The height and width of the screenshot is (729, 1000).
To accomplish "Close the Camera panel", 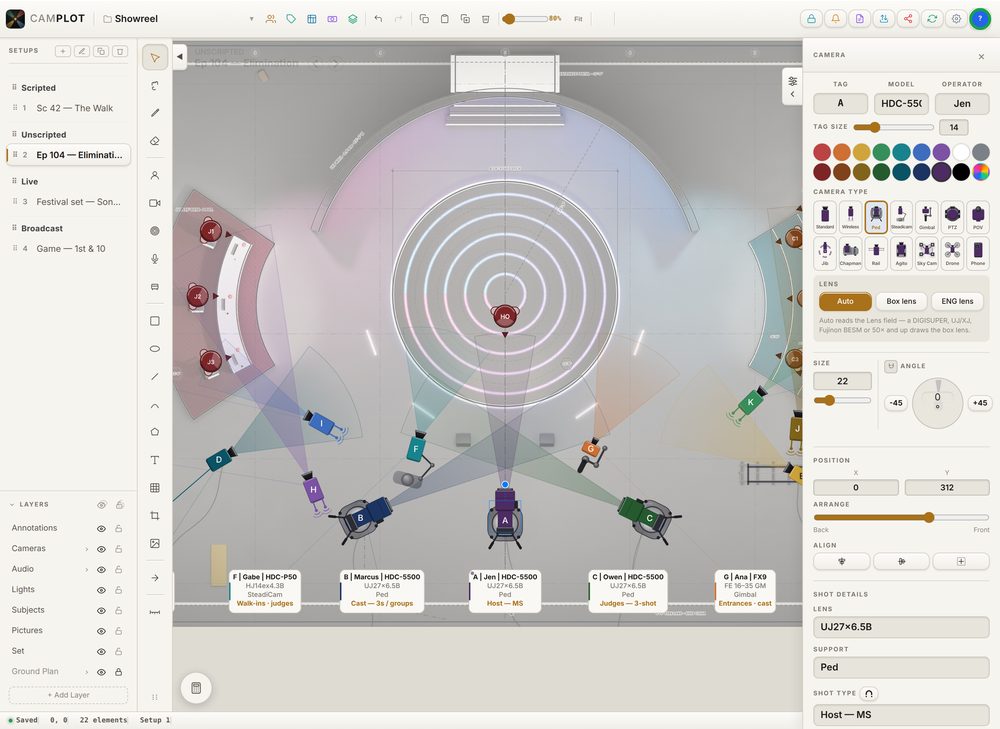I will pyautogui.click(x=981, y=57).
